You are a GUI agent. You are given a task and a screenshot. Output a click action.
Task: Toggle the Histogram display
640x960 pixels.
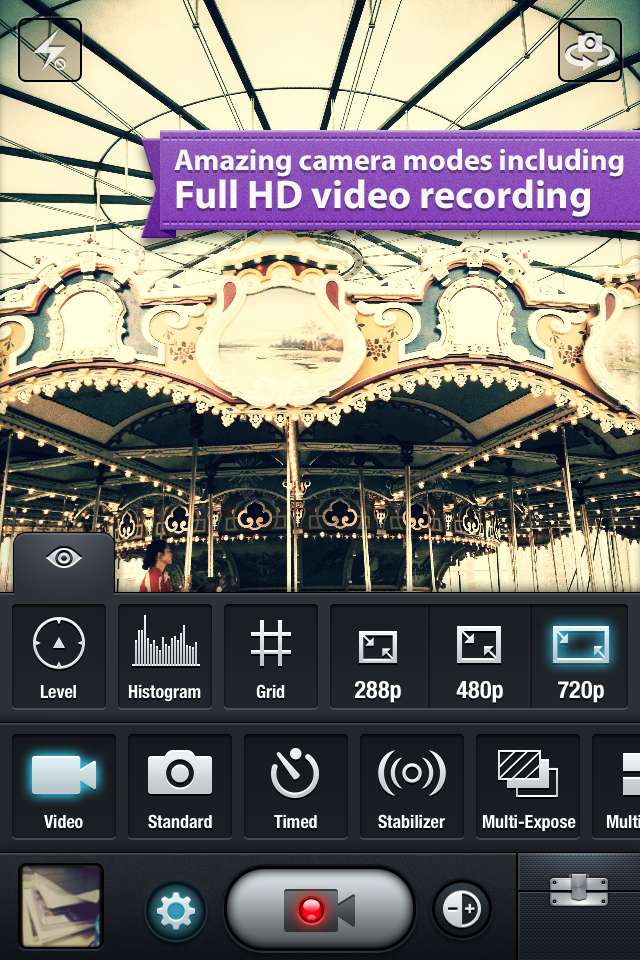[165, 656]
